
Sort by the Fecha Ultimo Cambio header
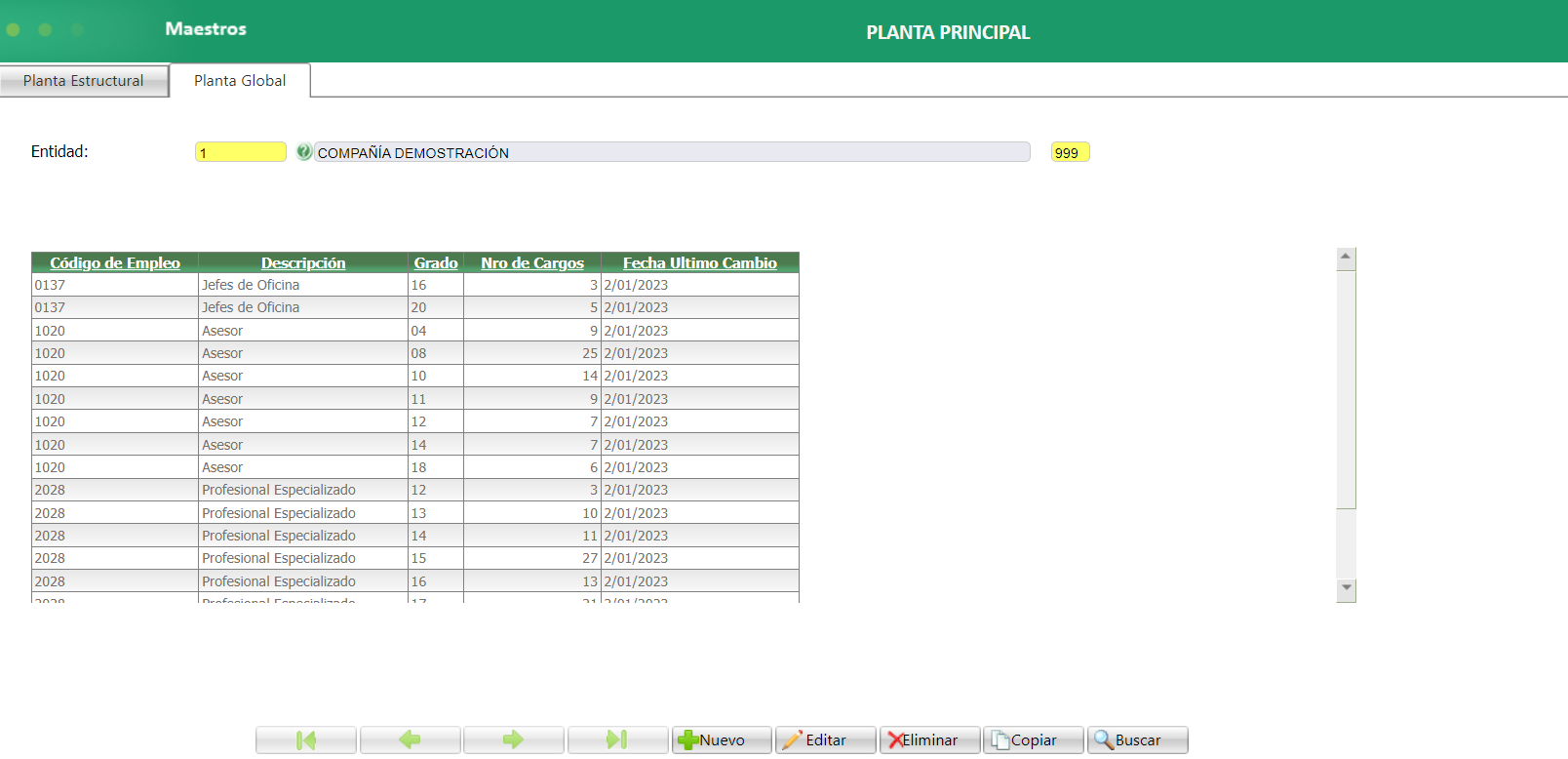700,262
